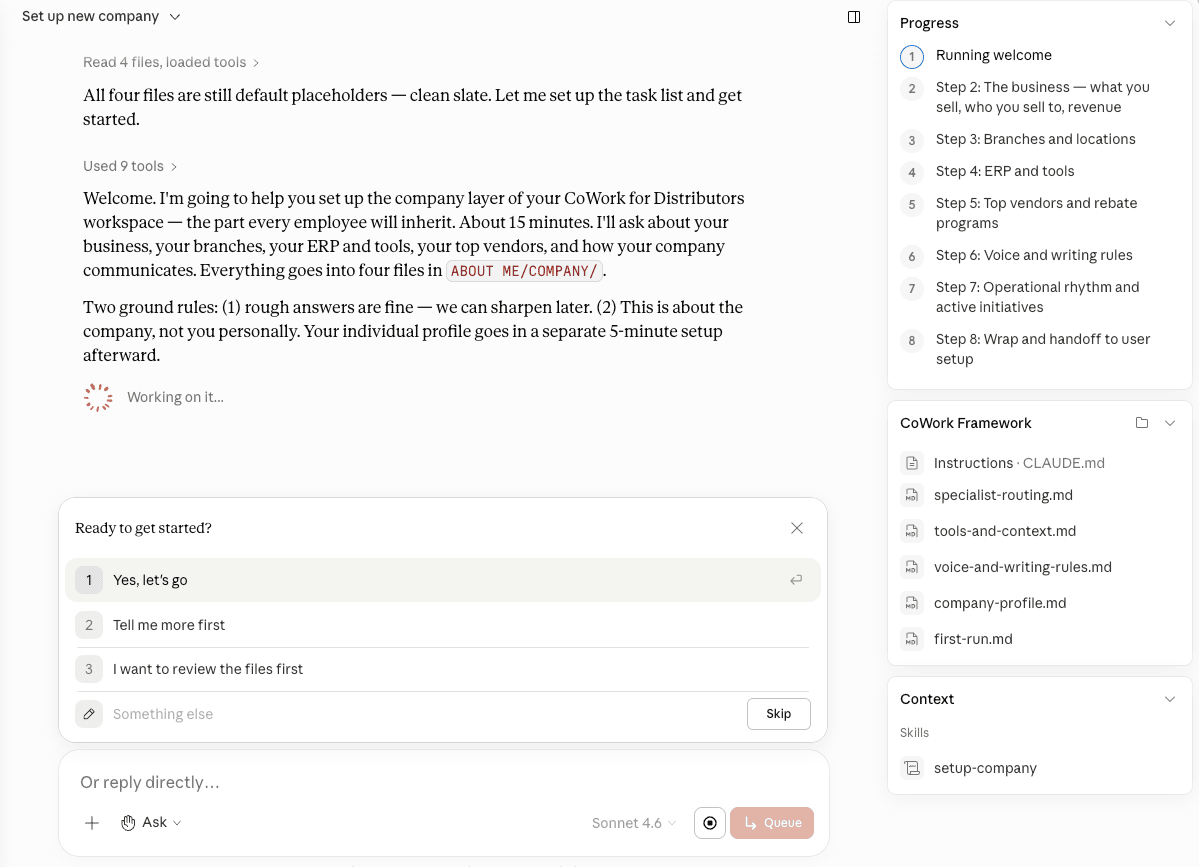The image size is (1199, 867).
Task: Click Step 6: Voice and writing rules
Action: (1034, 255)
